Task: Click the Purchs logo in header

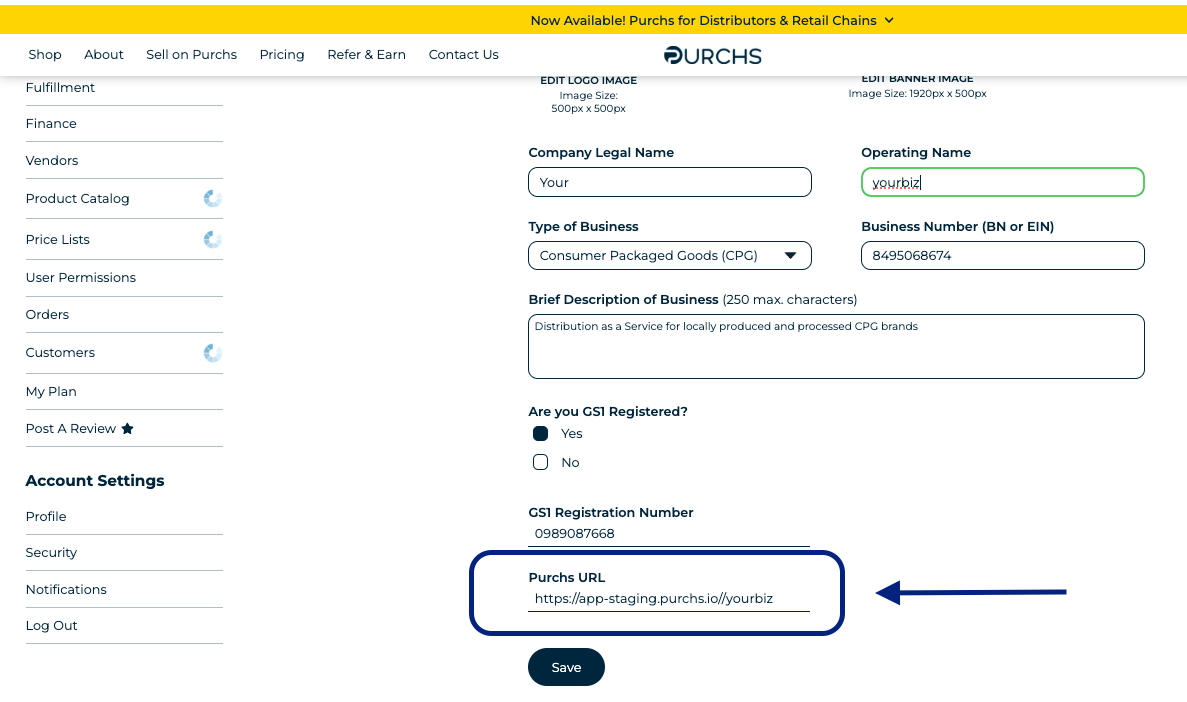Action: [x=712, y=55]
